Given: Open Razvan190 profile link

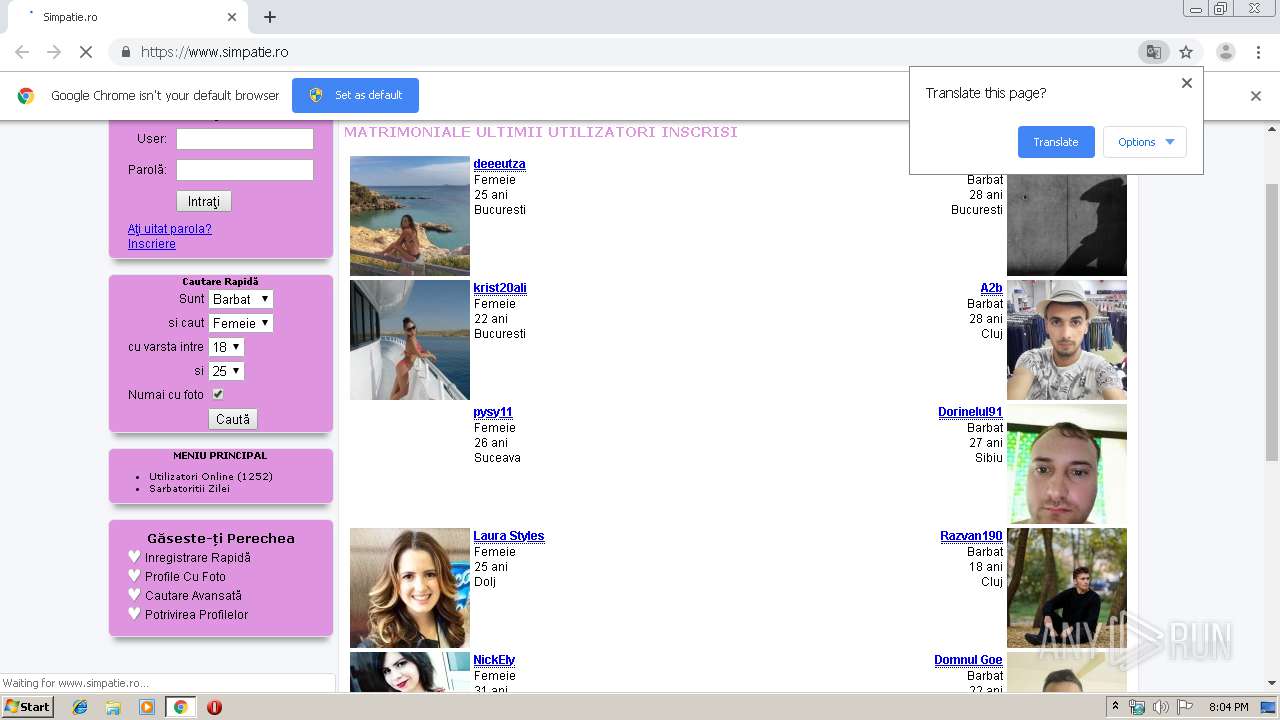Looking at the screenshot, I should (971, 536).
